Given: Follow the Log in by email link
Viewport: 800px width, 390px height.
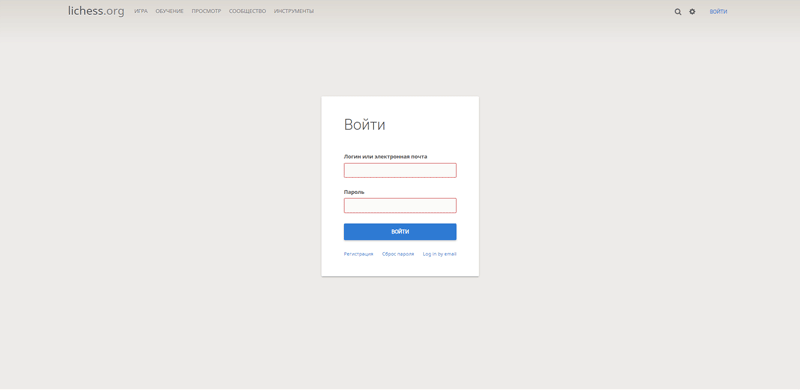Looking at the screenshot, I should point(439,254).
